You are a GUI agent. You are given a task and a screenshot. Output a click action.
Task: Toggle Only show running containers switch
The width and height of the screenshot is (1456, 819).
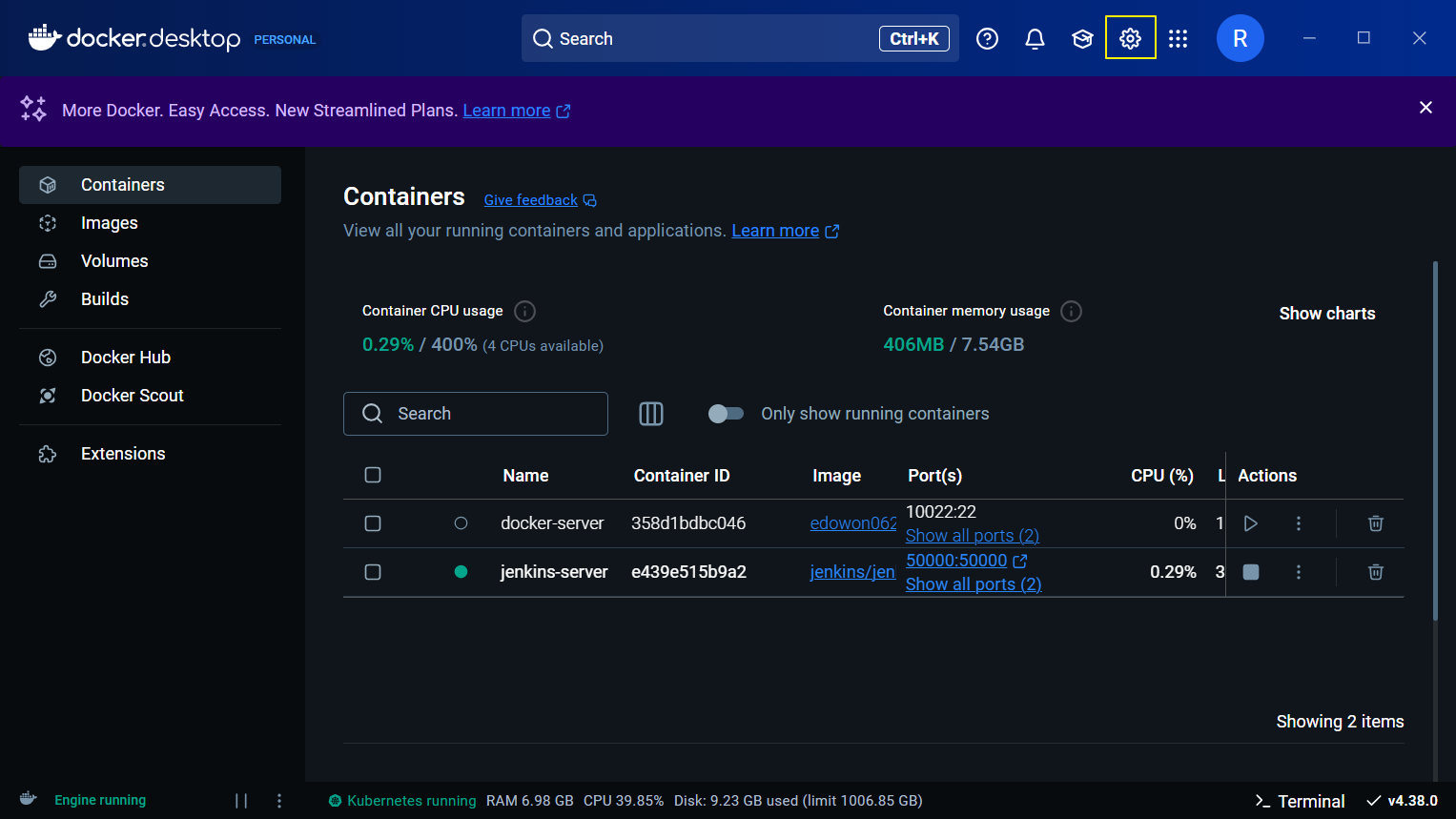[726, 414]
